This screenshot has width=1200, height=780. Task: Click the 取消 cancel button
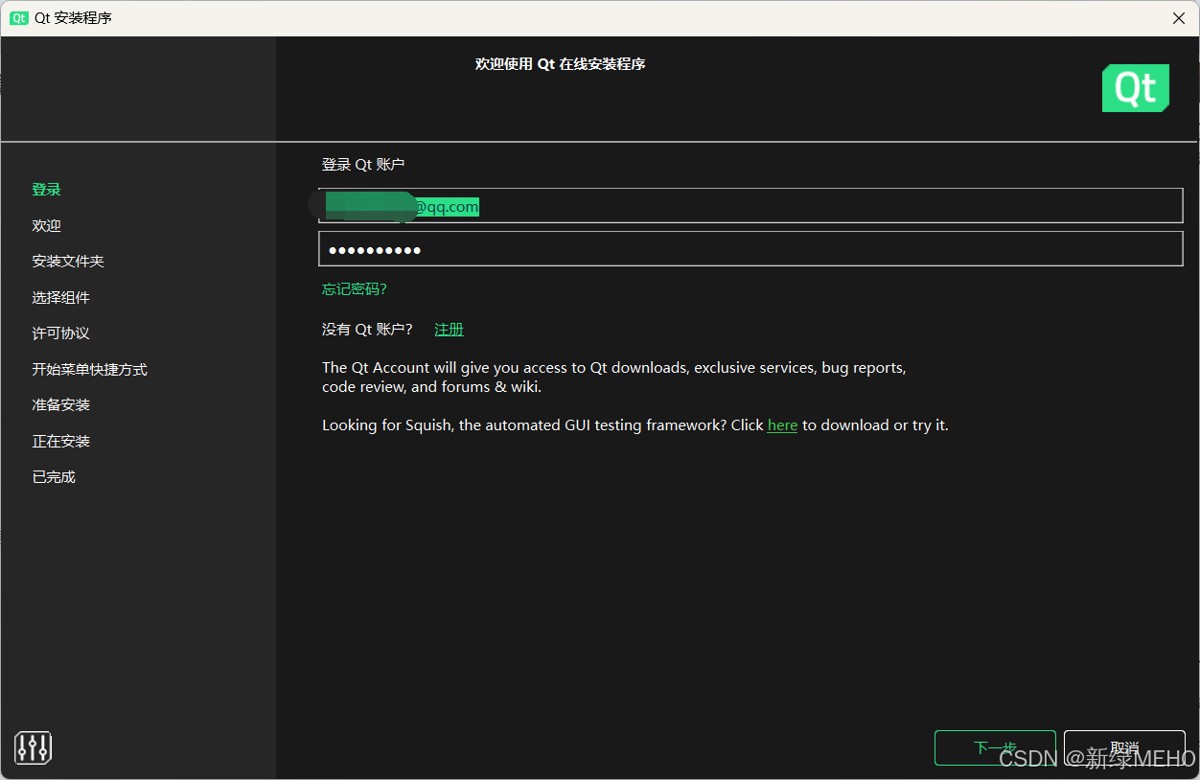1124,747
